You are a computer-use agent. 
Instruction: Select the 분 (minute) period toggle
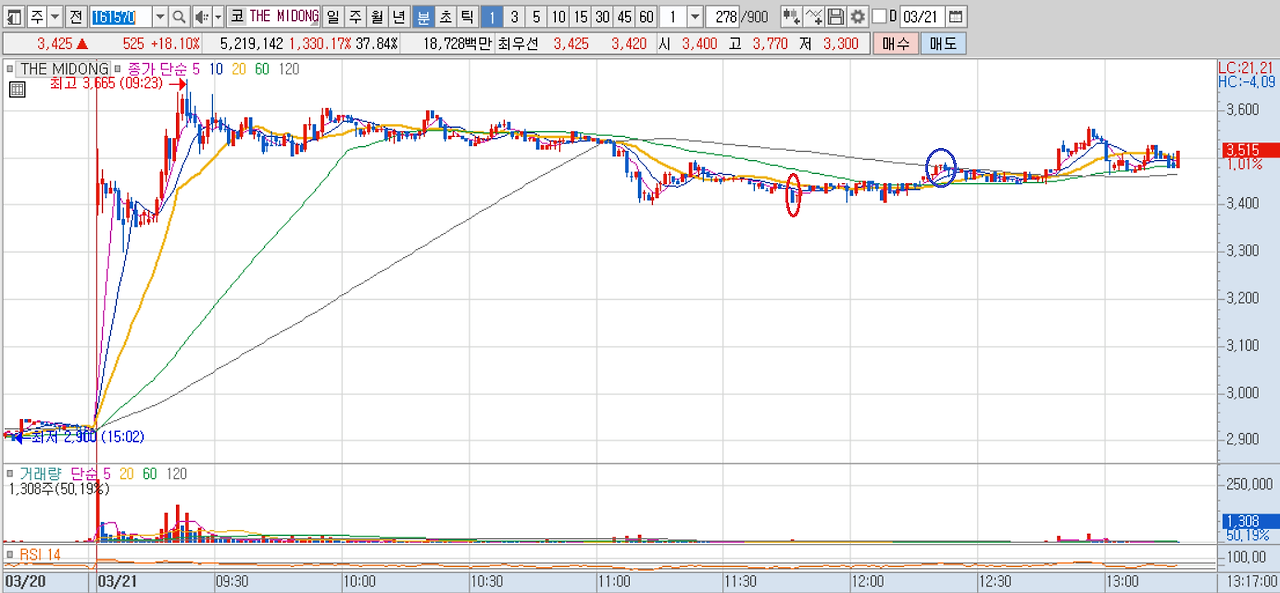click(x=422, y=17)
